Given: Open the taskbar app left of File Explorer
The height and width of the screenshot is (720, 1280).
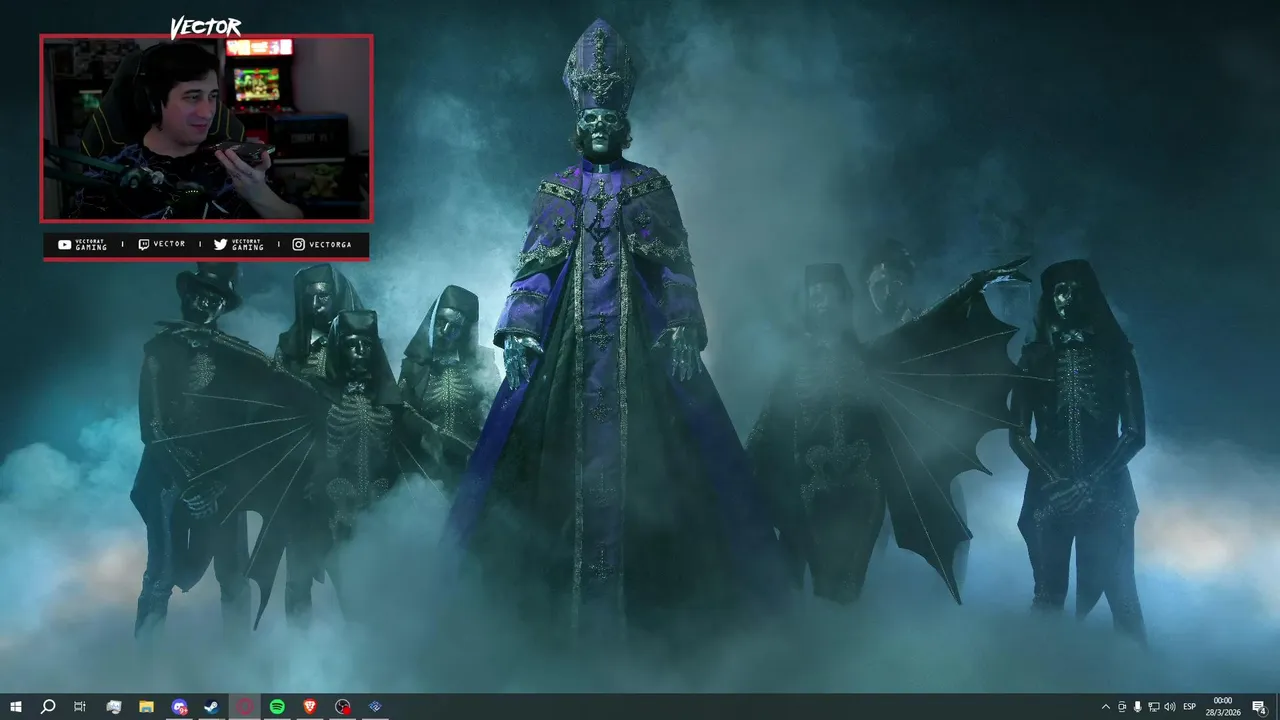Looking at the screenshot, I should pos(113,707).
